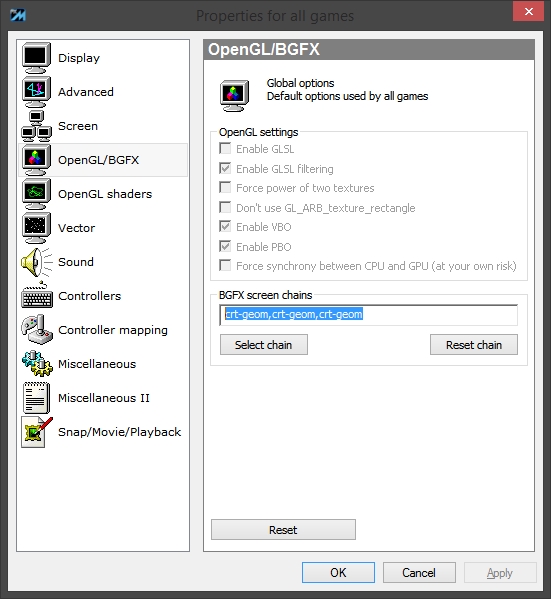Screen dimensions: 551x599
Task: Open Controllers via the keyboard icon
Action: [x=37, y=296]
